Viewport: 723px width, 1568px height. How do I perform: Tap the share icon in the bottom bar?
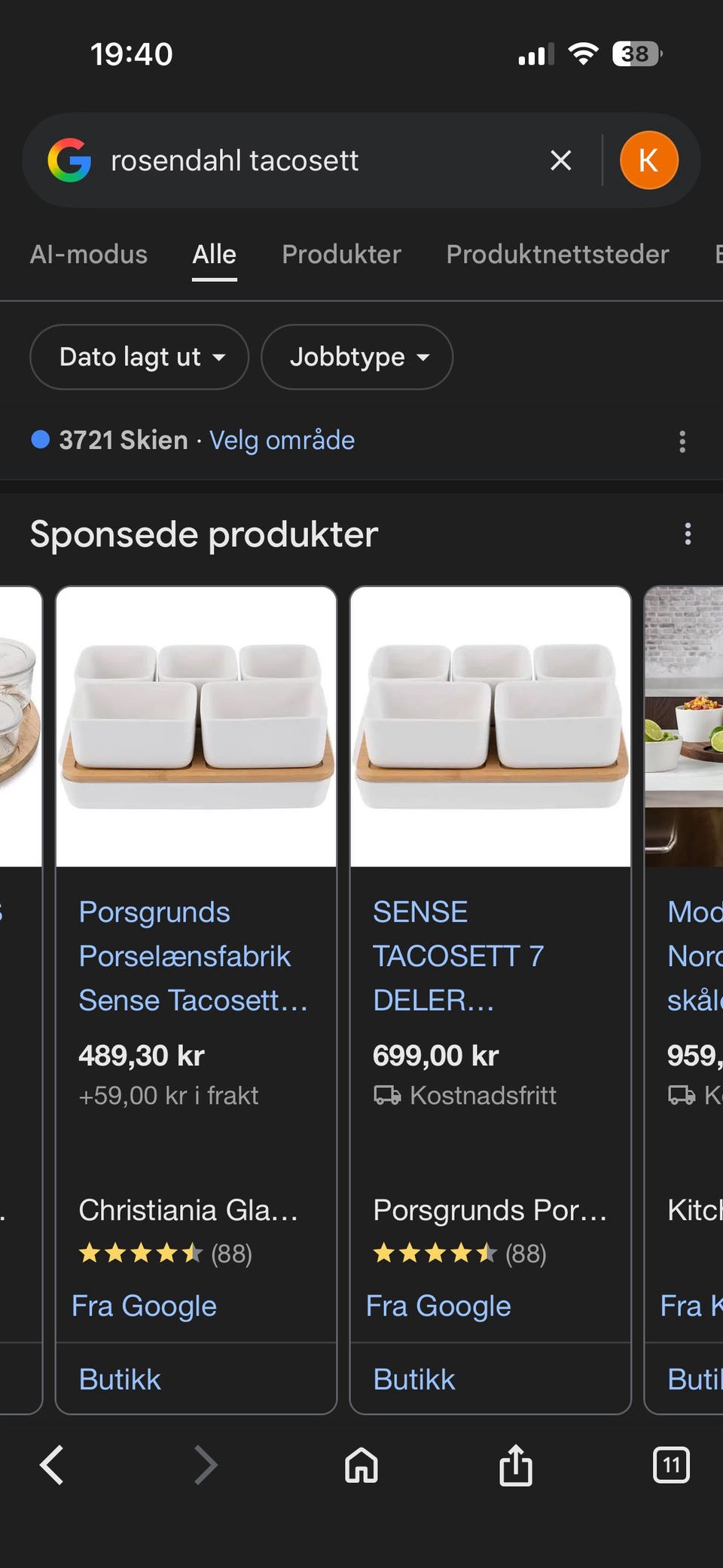click(516, 1465)
